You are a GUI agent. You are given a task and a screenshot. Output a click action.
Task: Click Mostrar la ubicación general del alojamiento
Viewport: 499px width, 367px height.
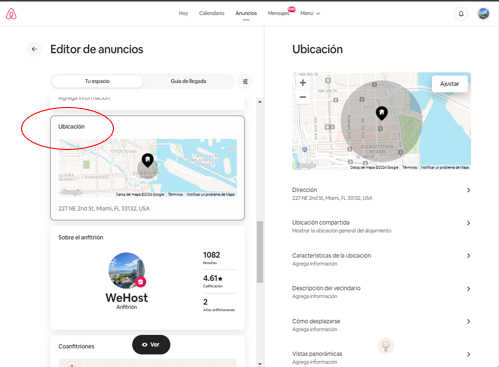[342, 231]
